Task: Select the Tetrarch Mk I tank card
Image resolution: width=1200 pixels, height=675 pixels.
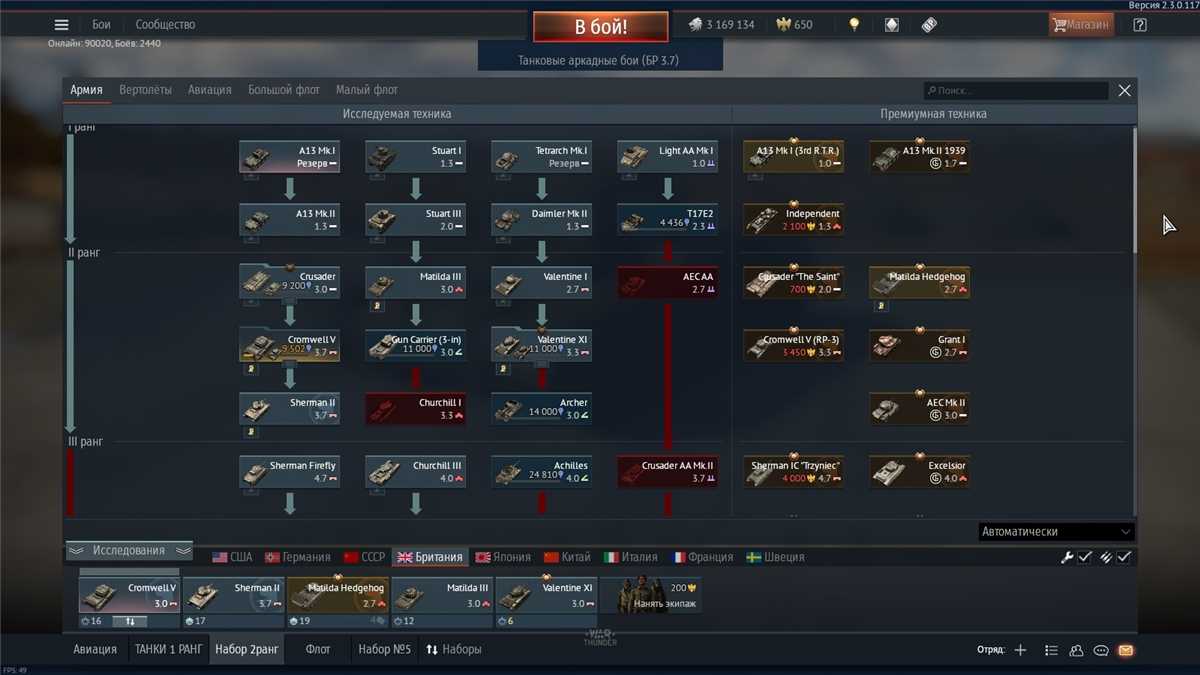Action: pyautogui.click(x=542, y=157)
